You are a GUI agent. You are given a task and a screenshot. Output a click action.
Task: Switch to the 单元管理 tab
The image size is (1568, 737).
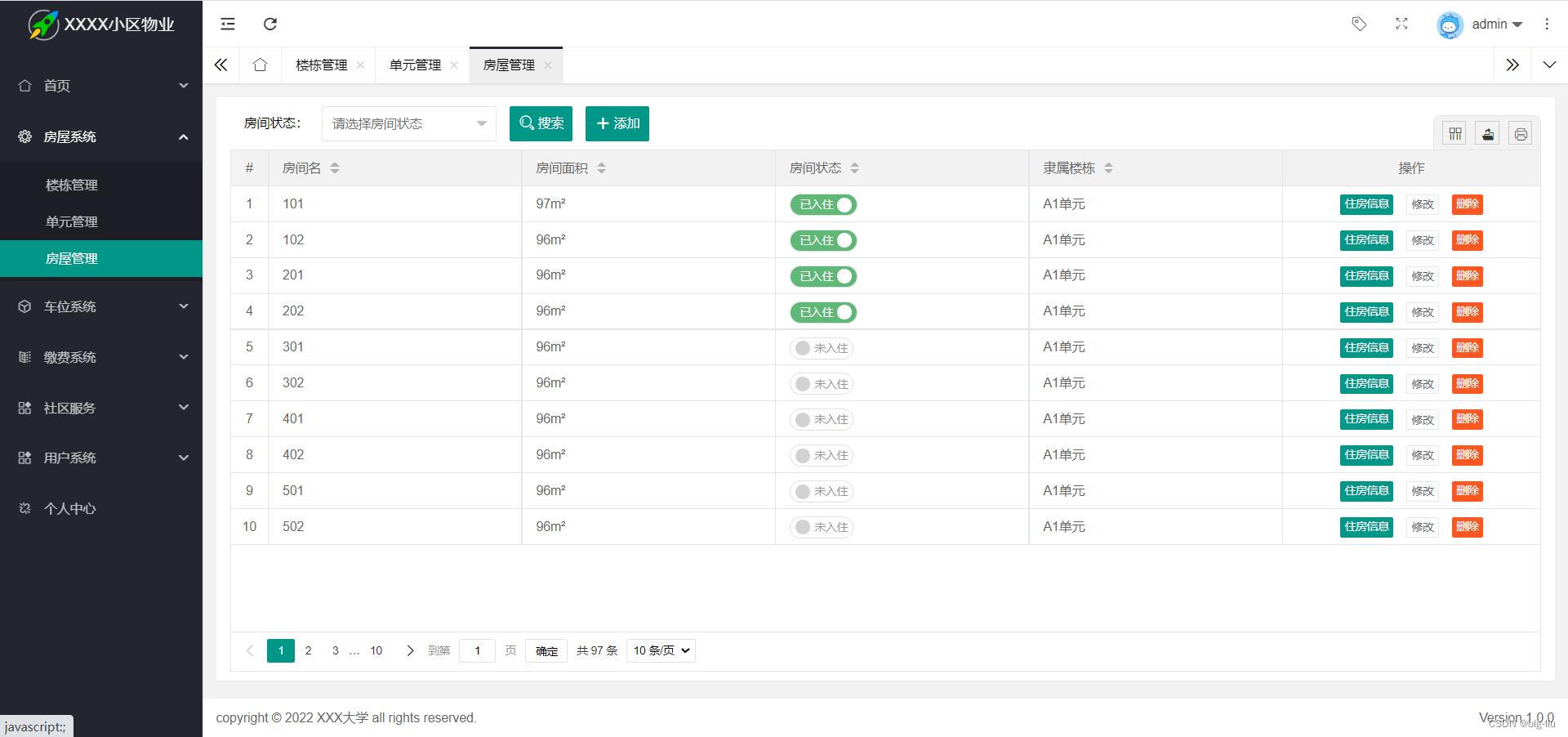(x=415, y=65)
